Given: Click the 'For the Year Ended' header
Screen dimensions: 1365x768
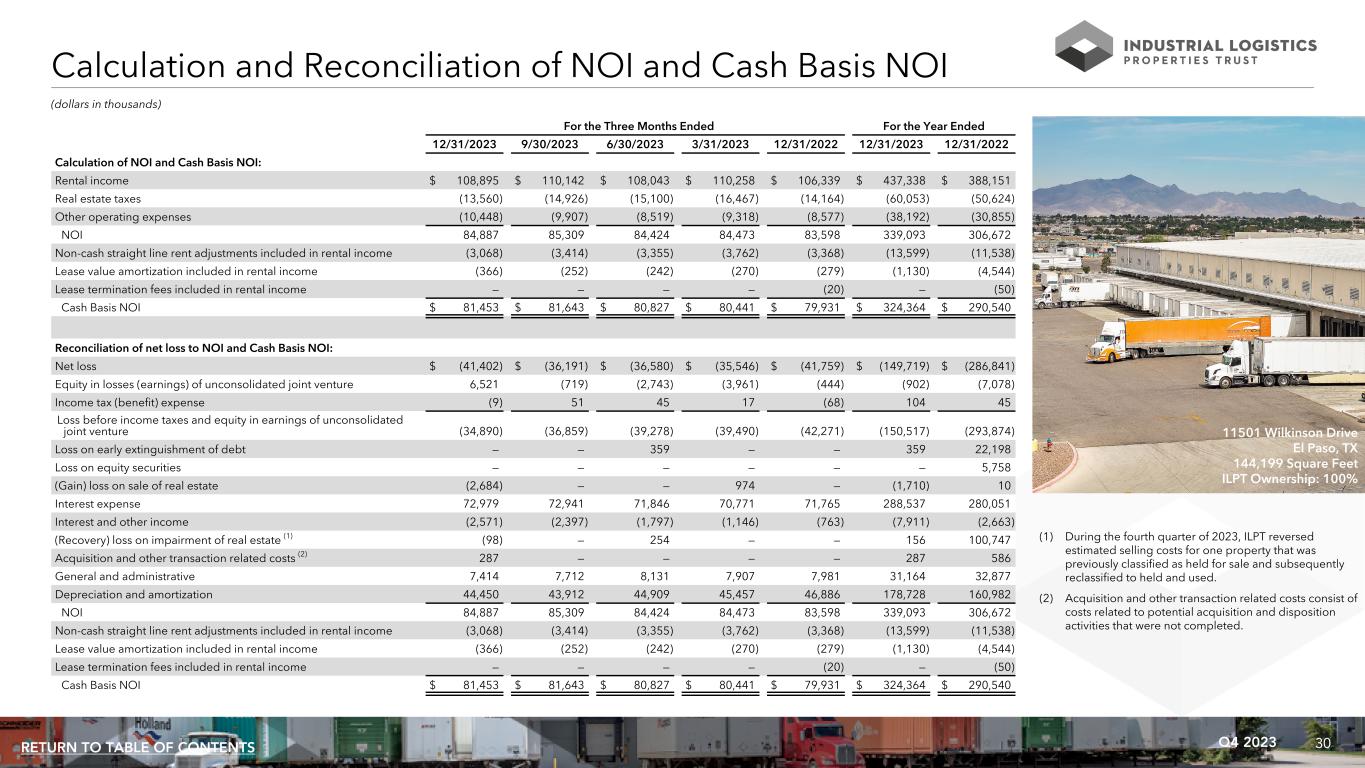Looking at the screenshot, I should [935, 126].
